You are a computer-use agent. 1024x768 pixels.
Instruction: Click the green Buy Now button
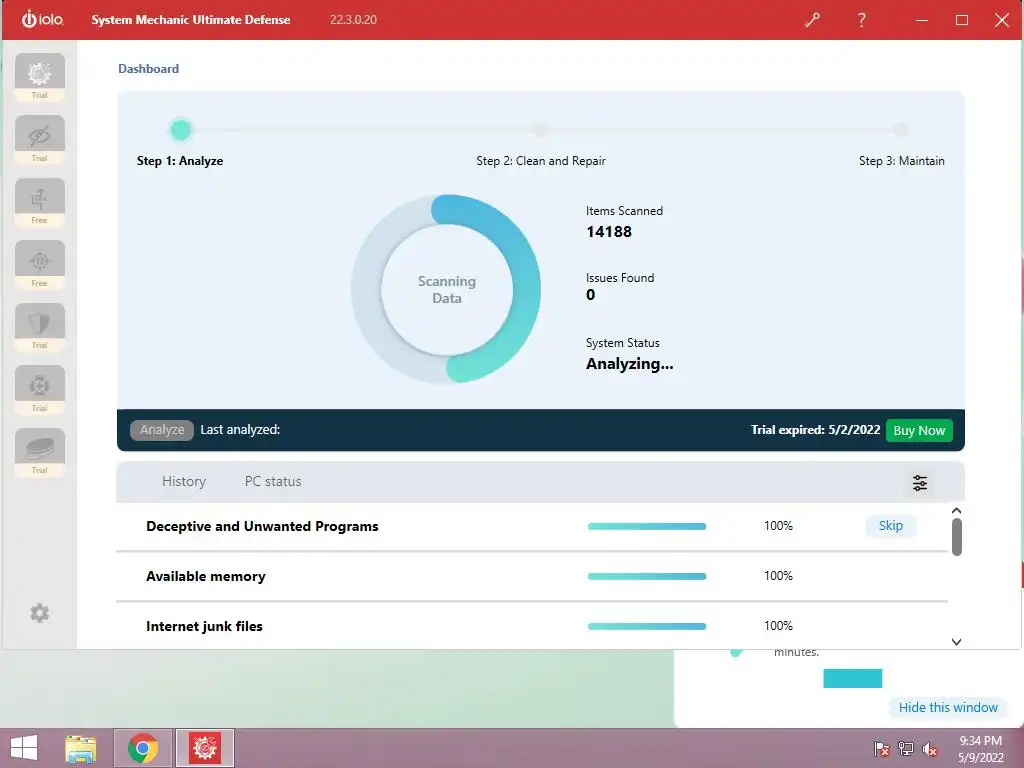[x=919, y=430]
